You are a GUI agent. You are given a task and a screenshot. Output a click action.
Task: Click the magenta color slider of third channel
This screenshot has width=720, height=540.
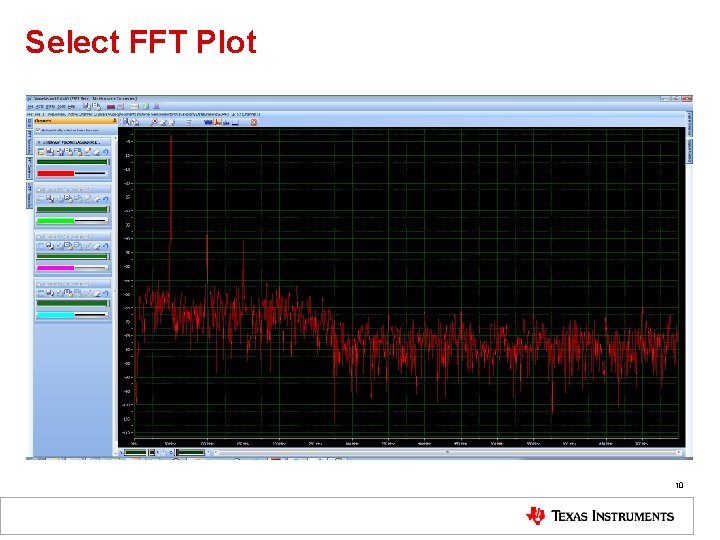(73, 268)
